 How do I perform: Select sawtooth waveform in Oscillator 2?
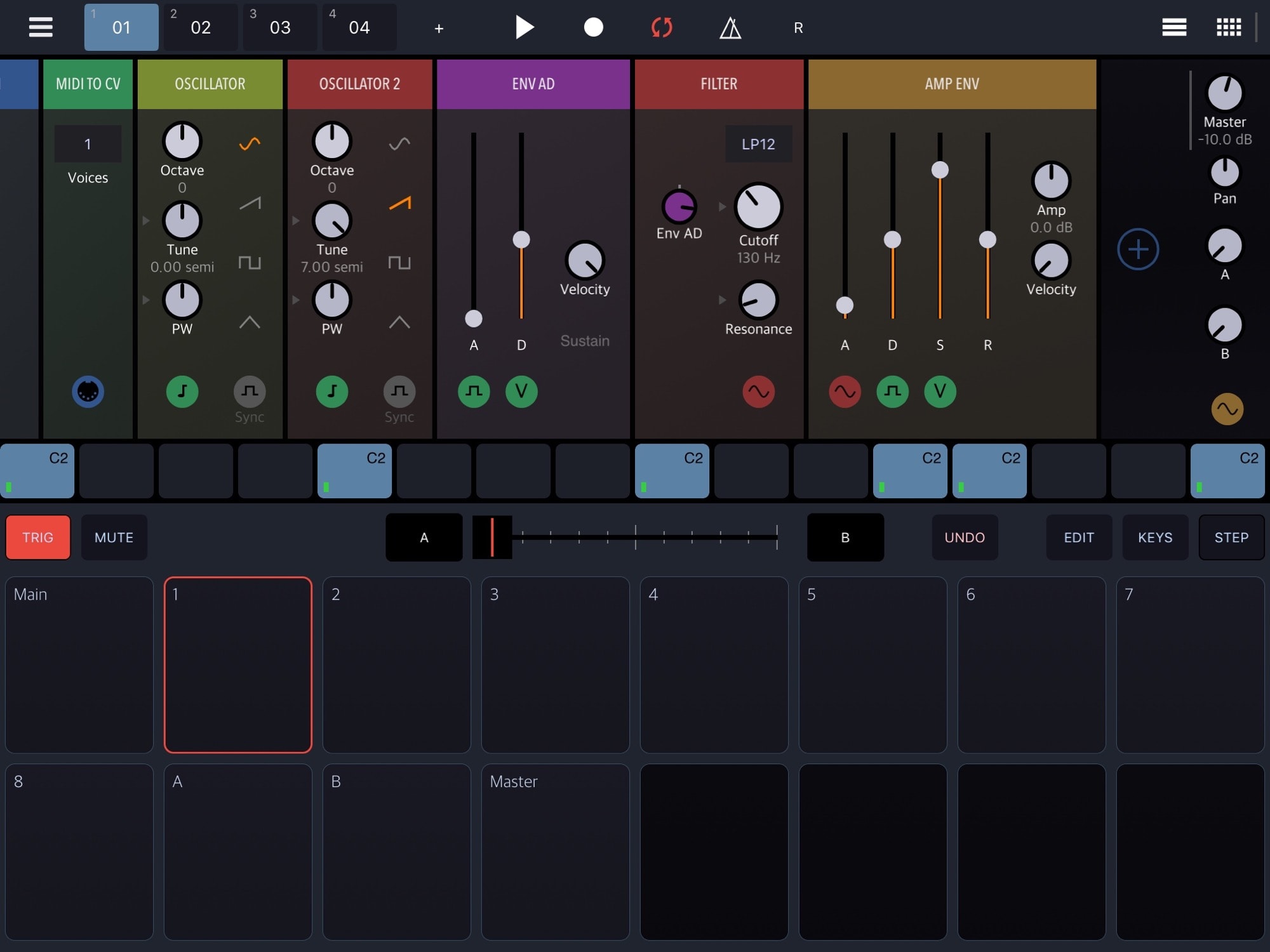[399, 203]
